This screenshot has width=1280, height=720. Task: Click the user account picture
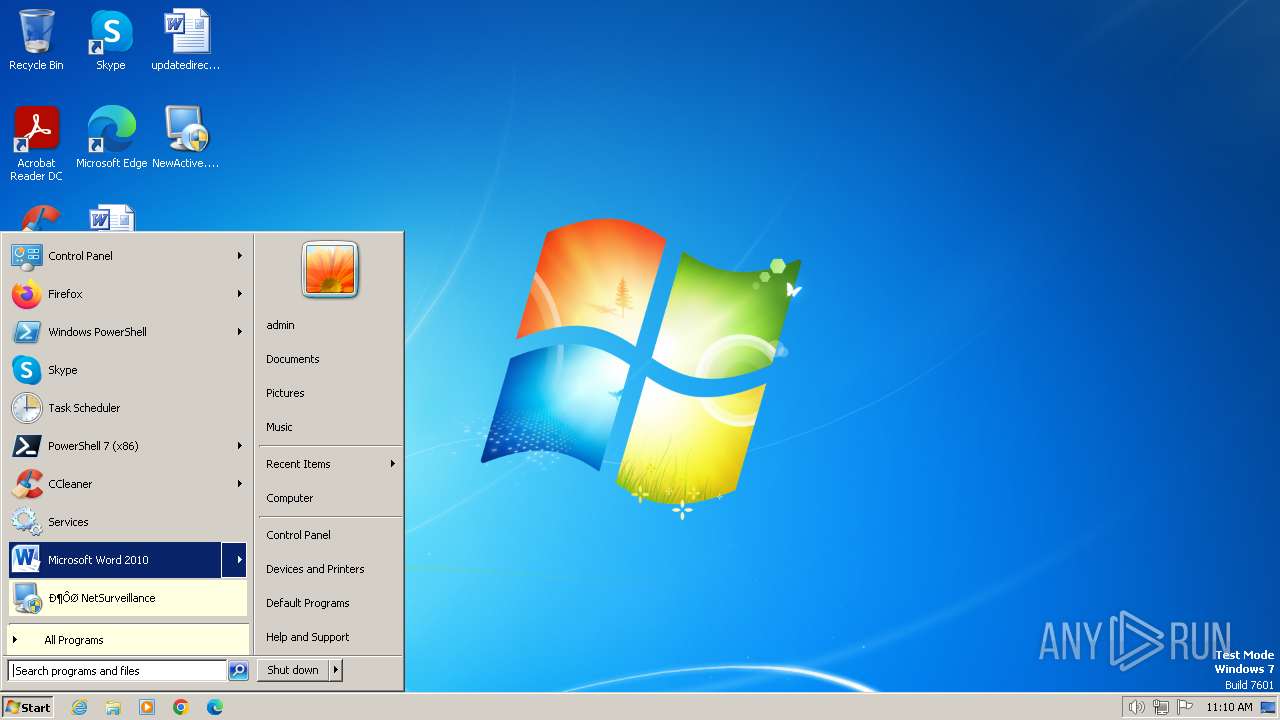click(x=330, y=270)
